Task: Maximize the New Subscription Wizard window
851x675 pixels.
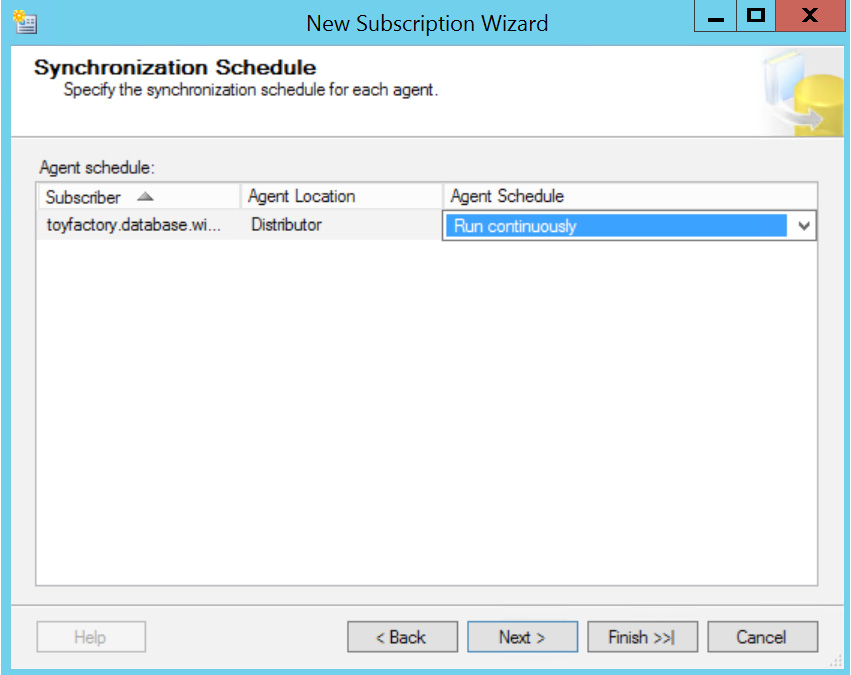Action: coord(755,16)
